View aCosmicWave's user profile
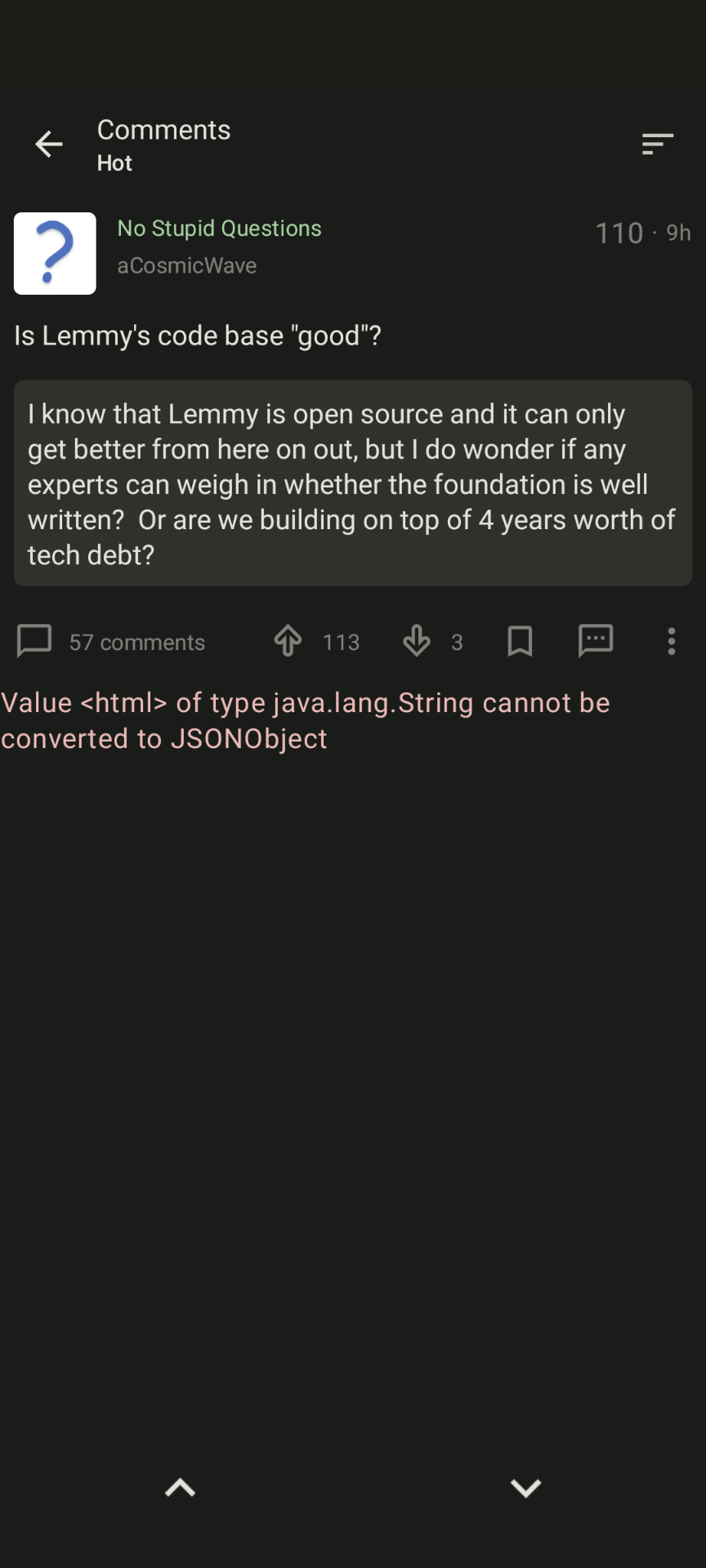Screen dimensions: 706x1568 point(186,266)
